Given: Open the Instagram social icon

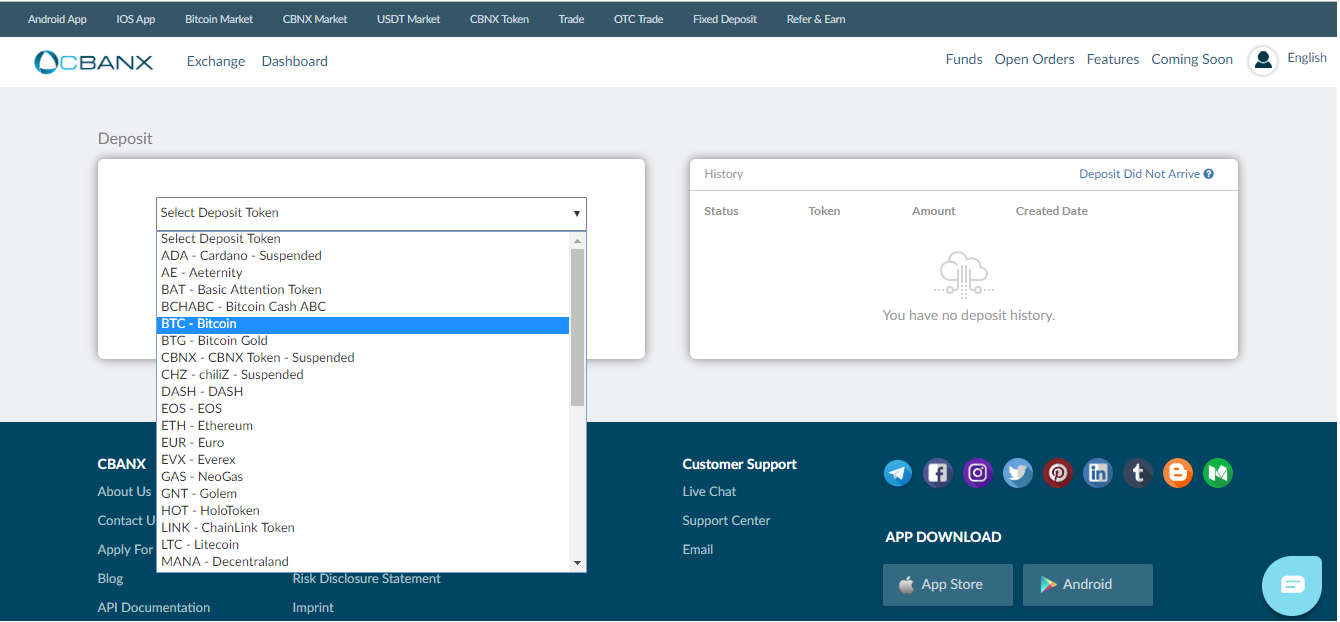Looking at the screenshot, I should click(x=978, y=473).
